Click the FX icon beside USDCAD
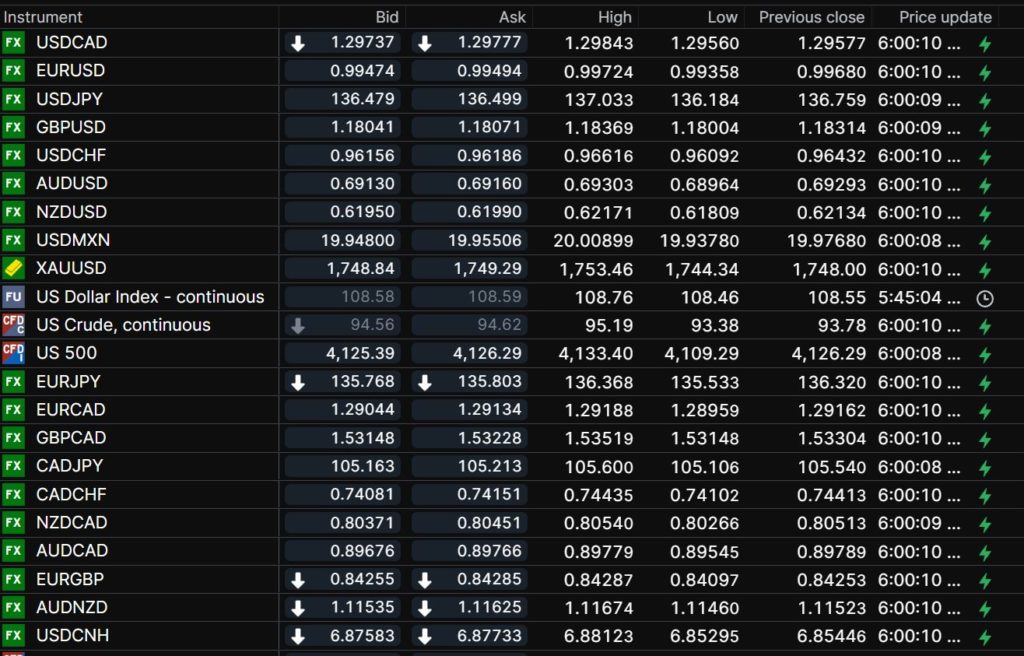The width and height of the screenshot is (1024, 656). 13,43
